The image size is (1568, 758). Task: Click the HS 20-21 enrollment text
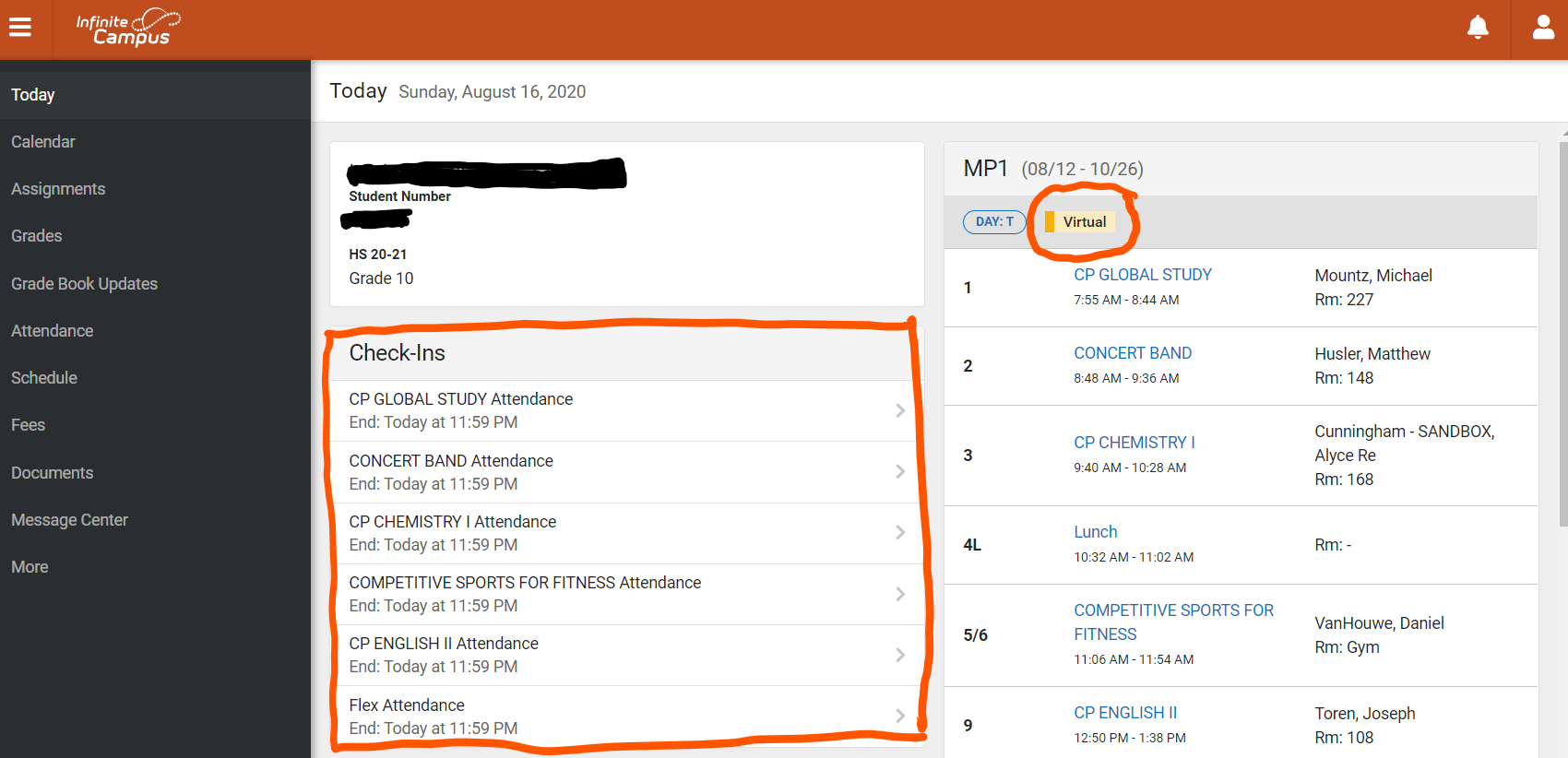[x=378, y=255]
